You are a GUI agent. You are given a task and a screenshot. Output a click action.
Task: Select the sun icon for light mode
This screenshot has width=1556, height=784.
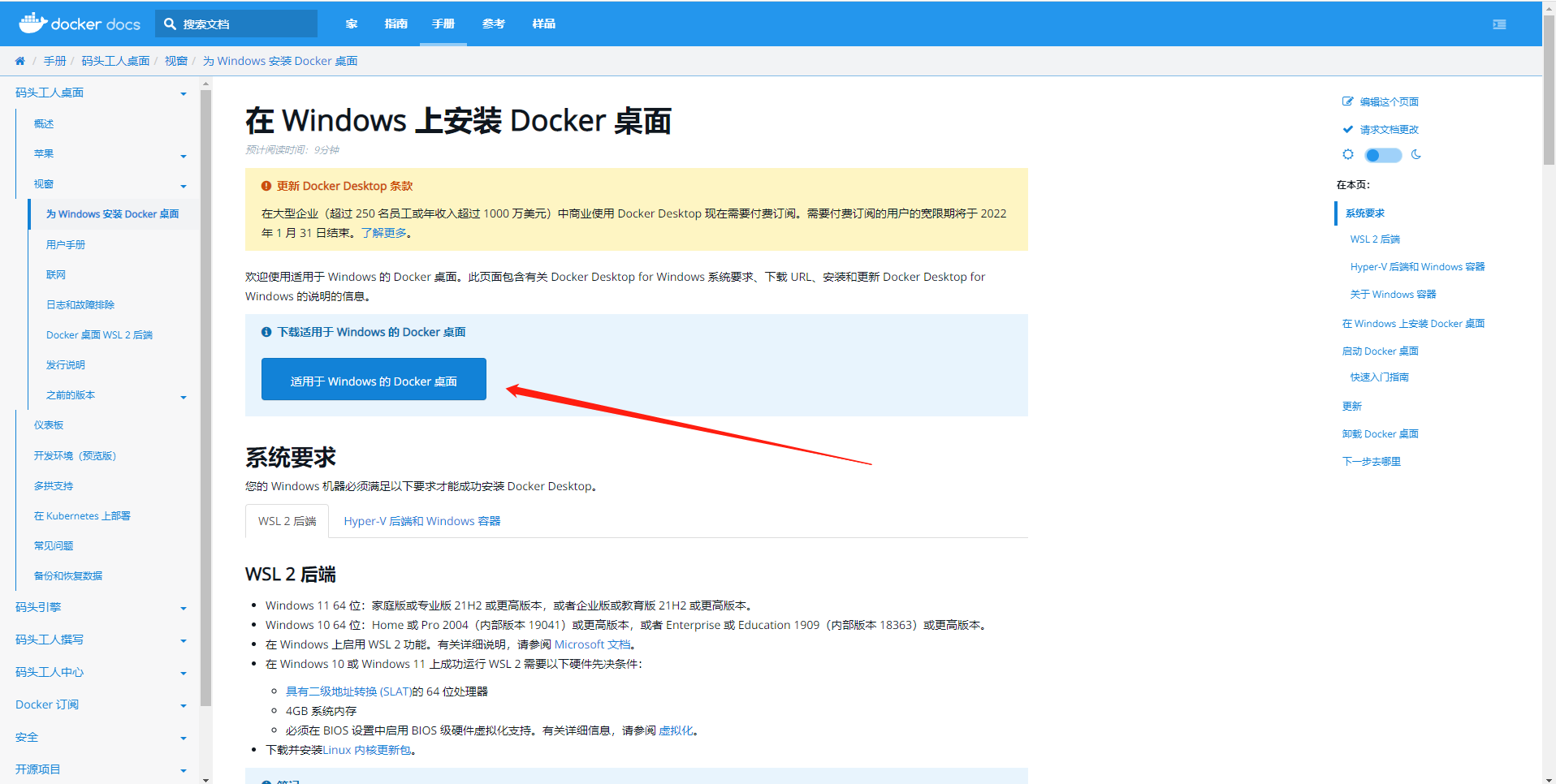[1348, 154]
